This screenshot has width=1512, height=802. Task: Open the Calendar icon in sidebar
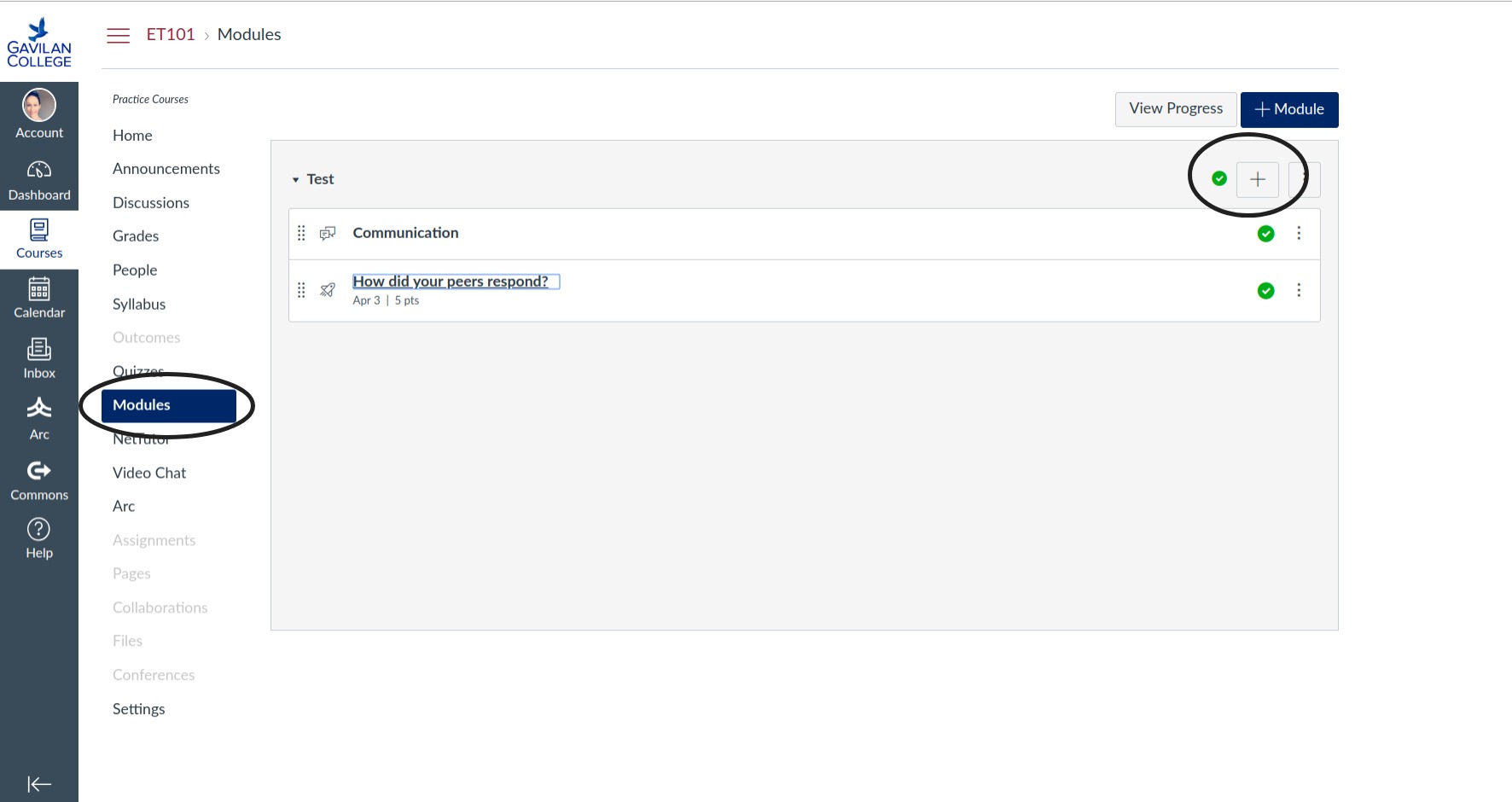(x=39, y=289)
